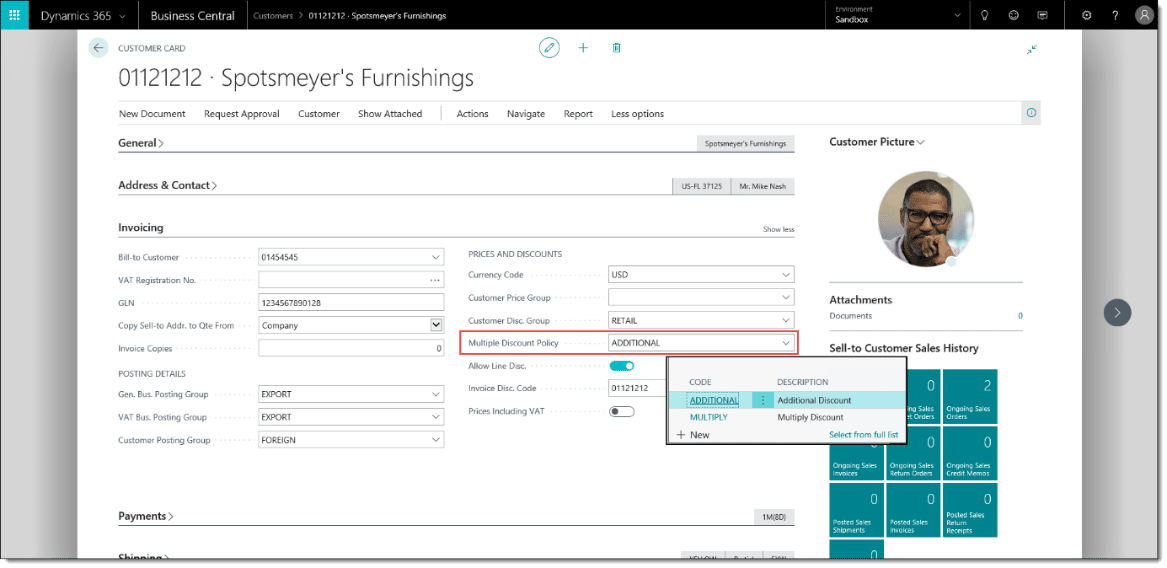Open the chat notifications icon
Image resolution: width=1167 pixels, height=568 pixels.
1043,15
